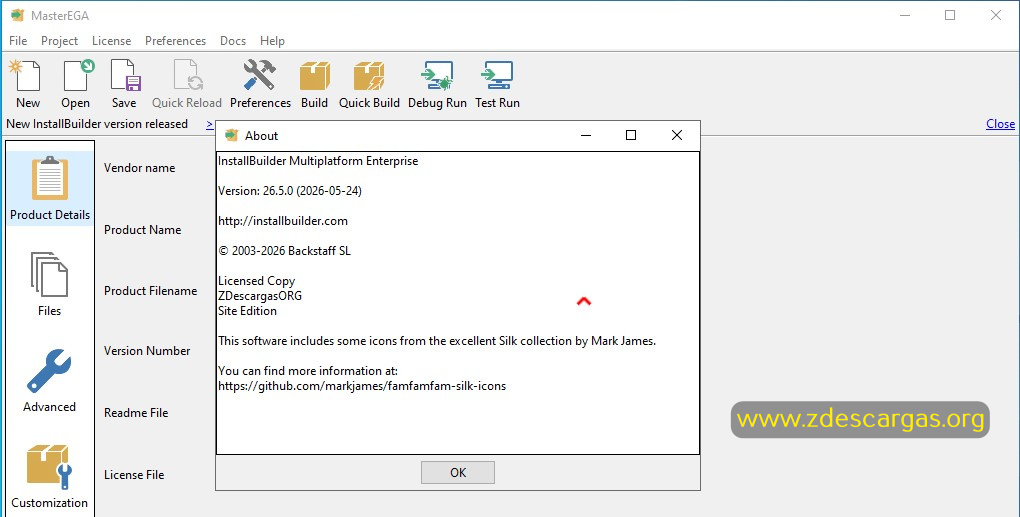Viewport: 1020px width, 517px height.
Task: Go to the Customization sidebar section
Action: tap(49, 476)
